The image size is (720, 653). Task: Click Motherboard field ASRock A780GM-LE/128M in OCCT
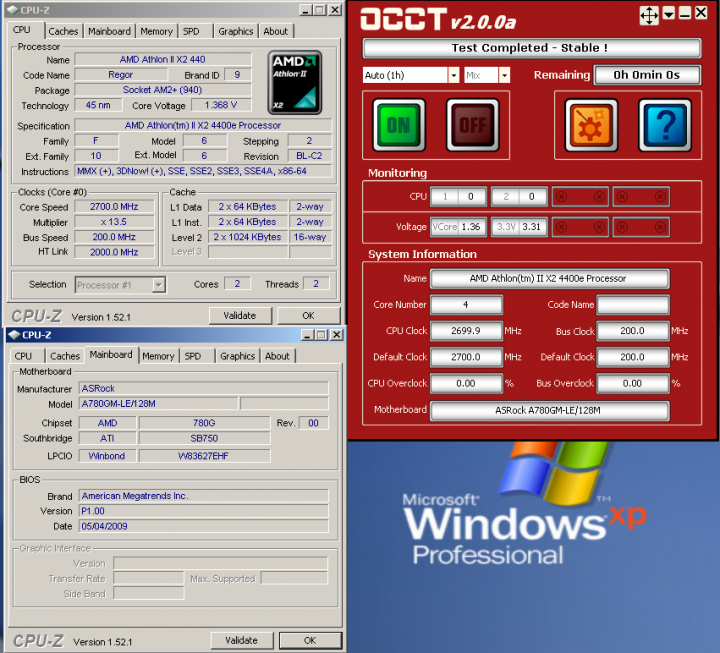549,410
